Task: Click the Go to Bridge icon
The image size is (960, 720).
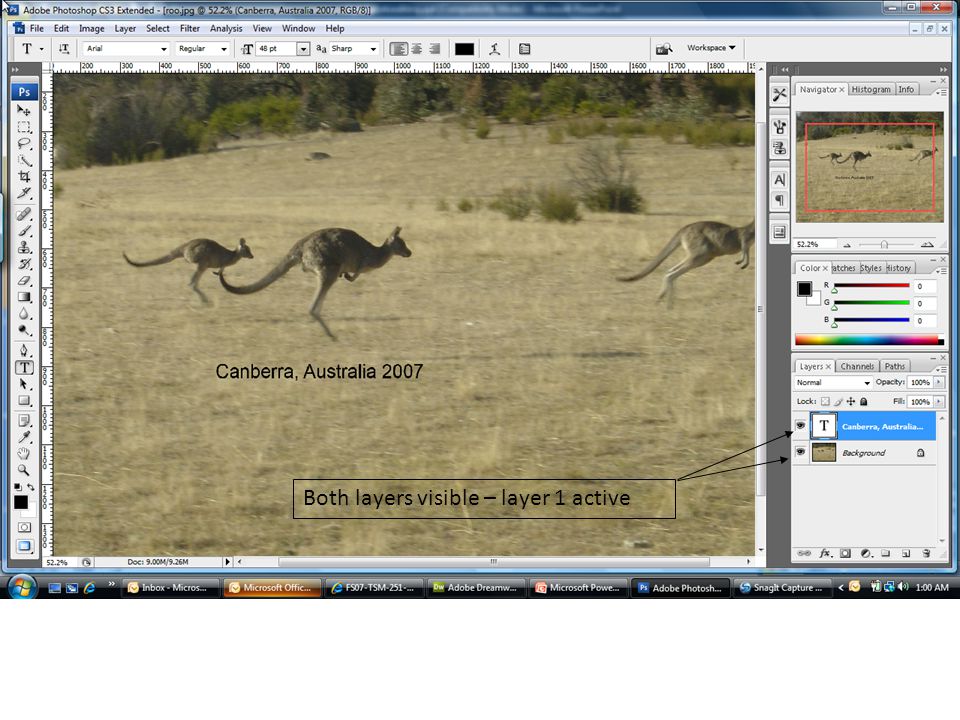Action: tap(664, 48)
